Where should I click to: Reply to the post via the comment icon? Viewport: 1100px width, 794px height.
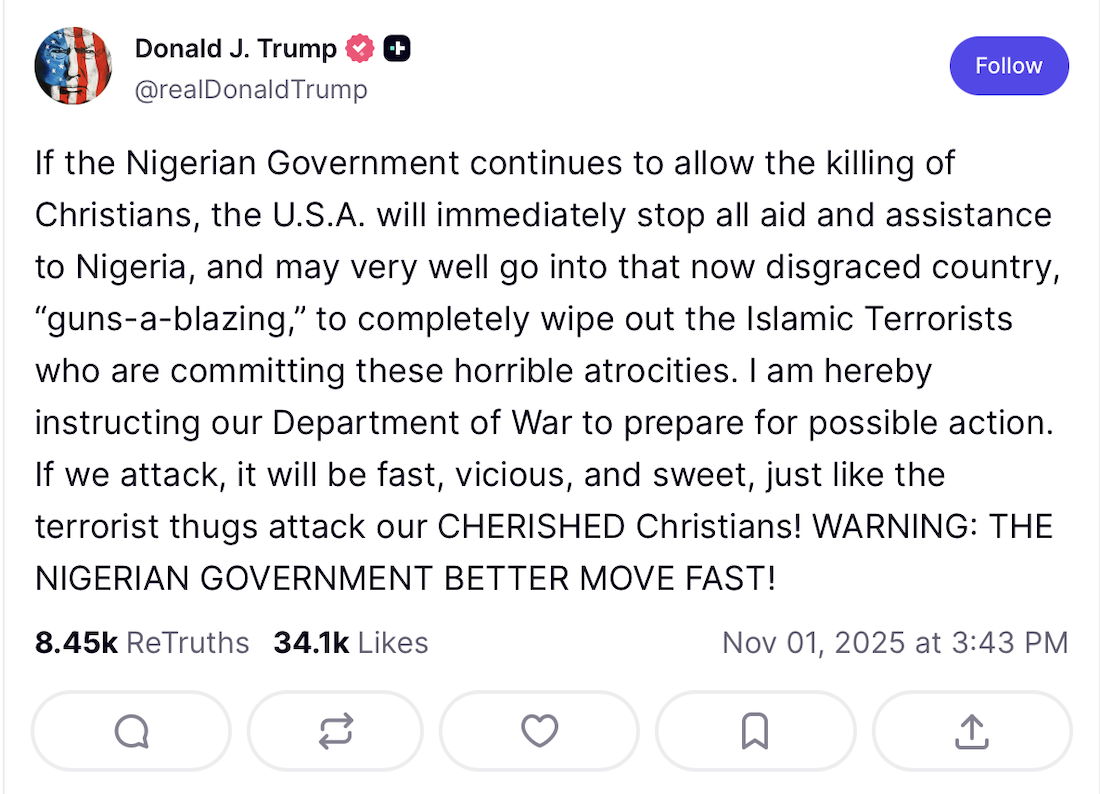point(131,731)
